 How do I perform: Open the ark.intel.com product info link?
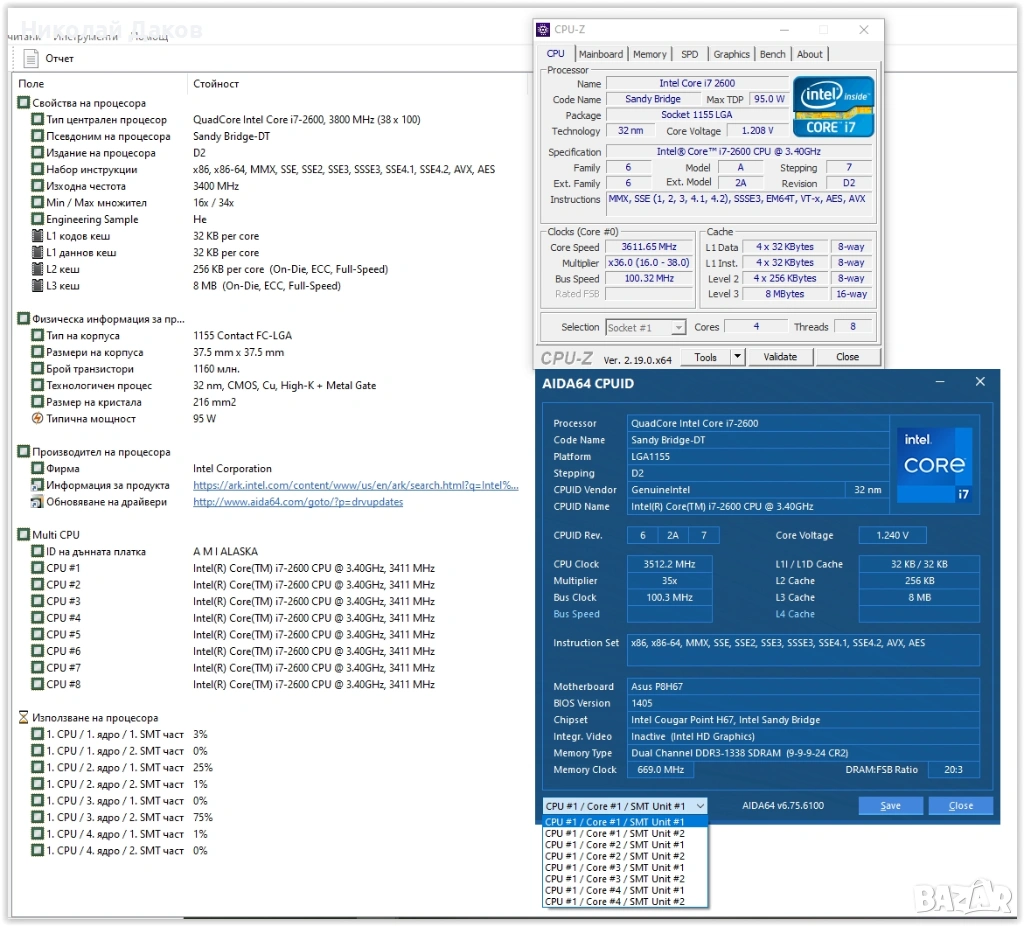(355, 486)
